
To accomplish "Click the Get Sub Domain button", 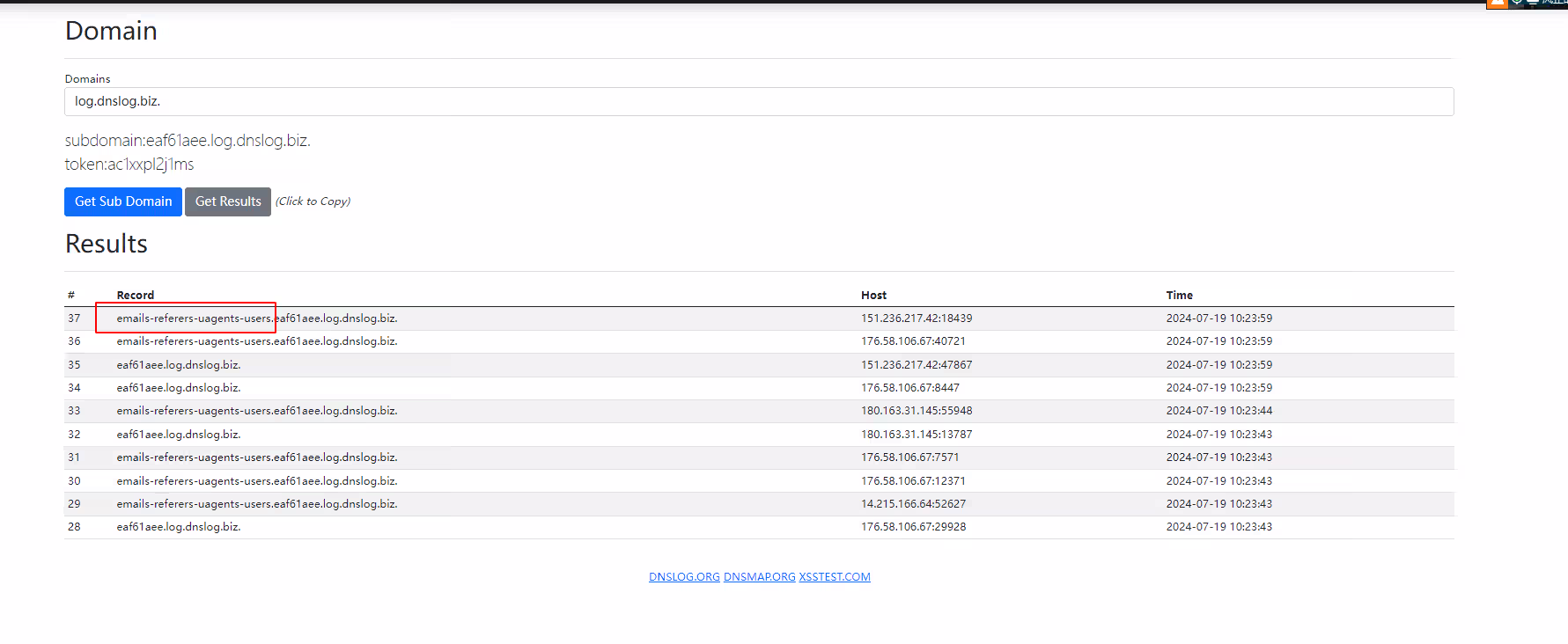I will pos(123,201).
